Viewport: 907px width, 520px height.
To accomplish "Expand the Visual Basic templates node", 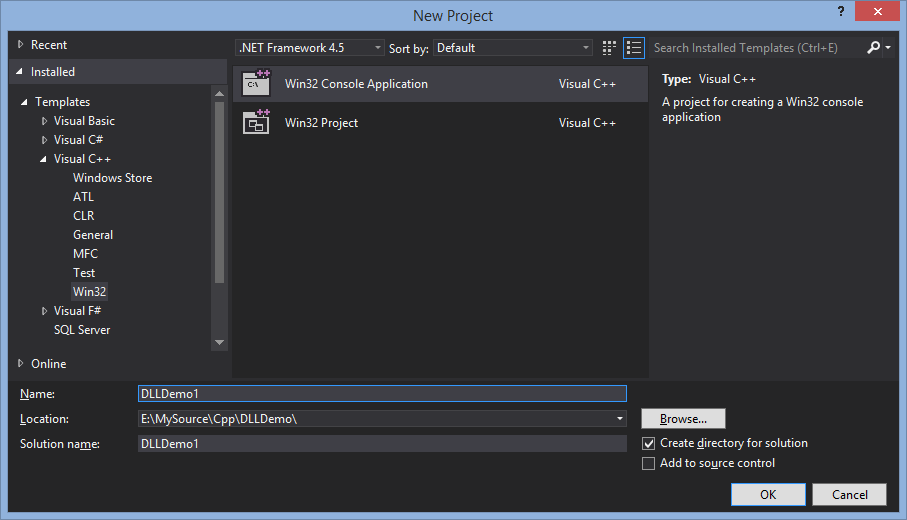I will 45,121.
